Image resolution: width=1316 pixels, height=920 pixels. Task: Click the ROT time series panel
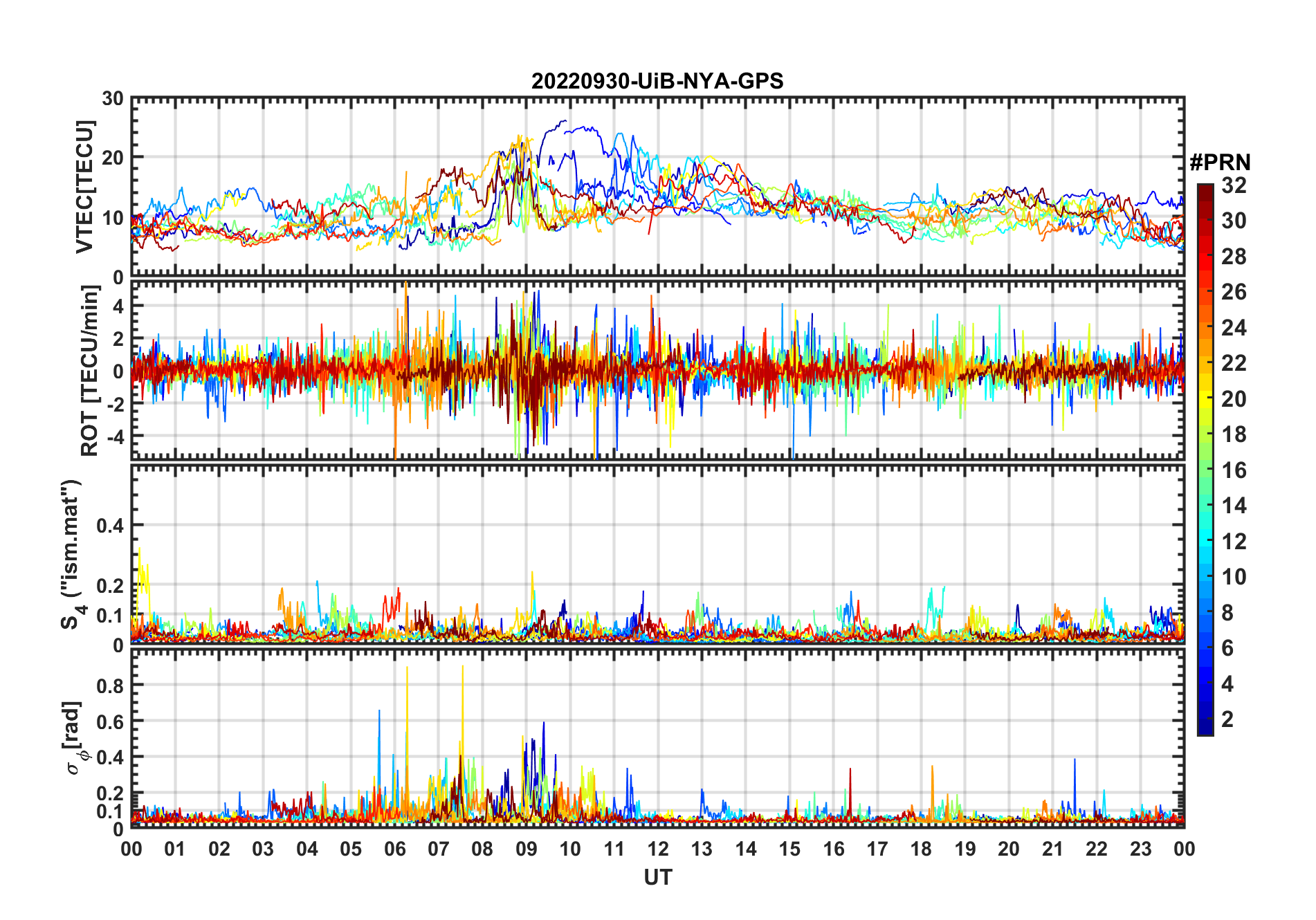[658, 370]
